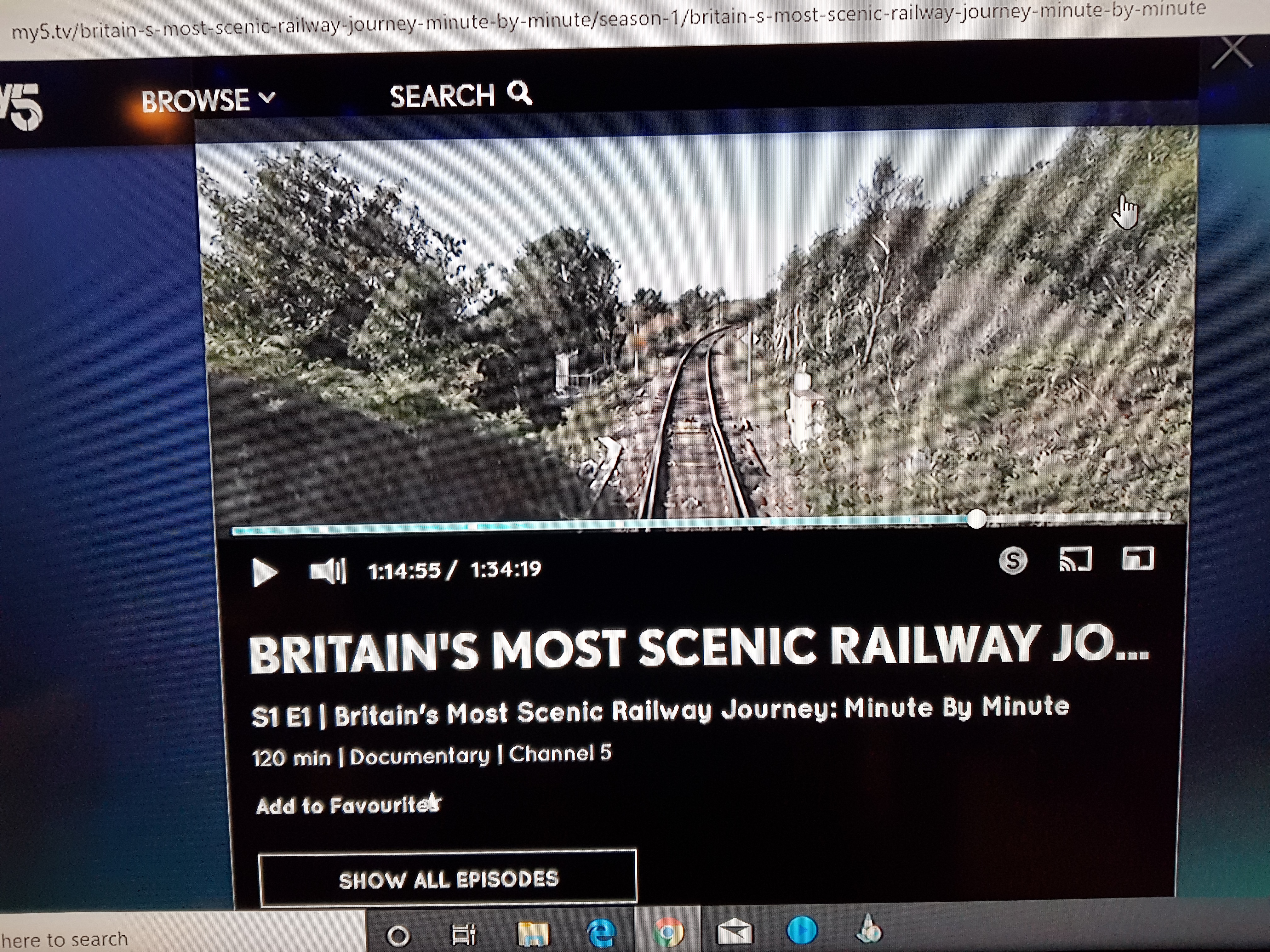Click the 'S1 E1' episode subtitle text
This screenshot has width=1270, height=952.
pyautogui.click(x=660, y=711)
